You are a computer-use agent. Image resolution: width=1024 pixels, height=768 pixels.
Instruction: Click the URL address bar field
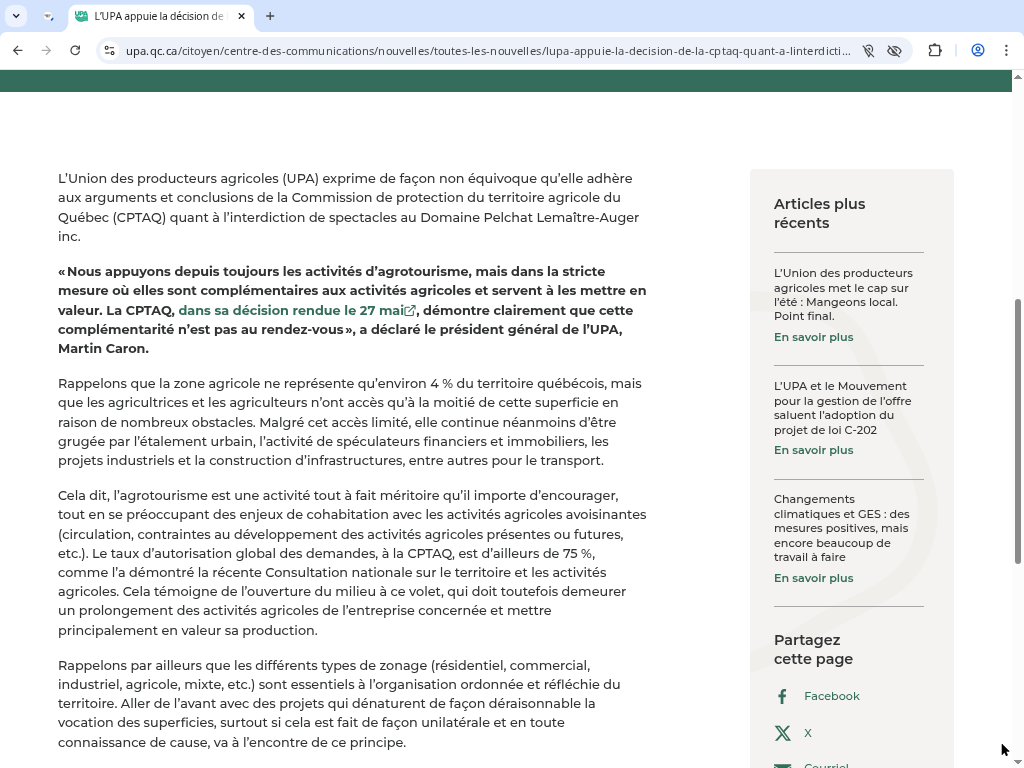[488, 50]
